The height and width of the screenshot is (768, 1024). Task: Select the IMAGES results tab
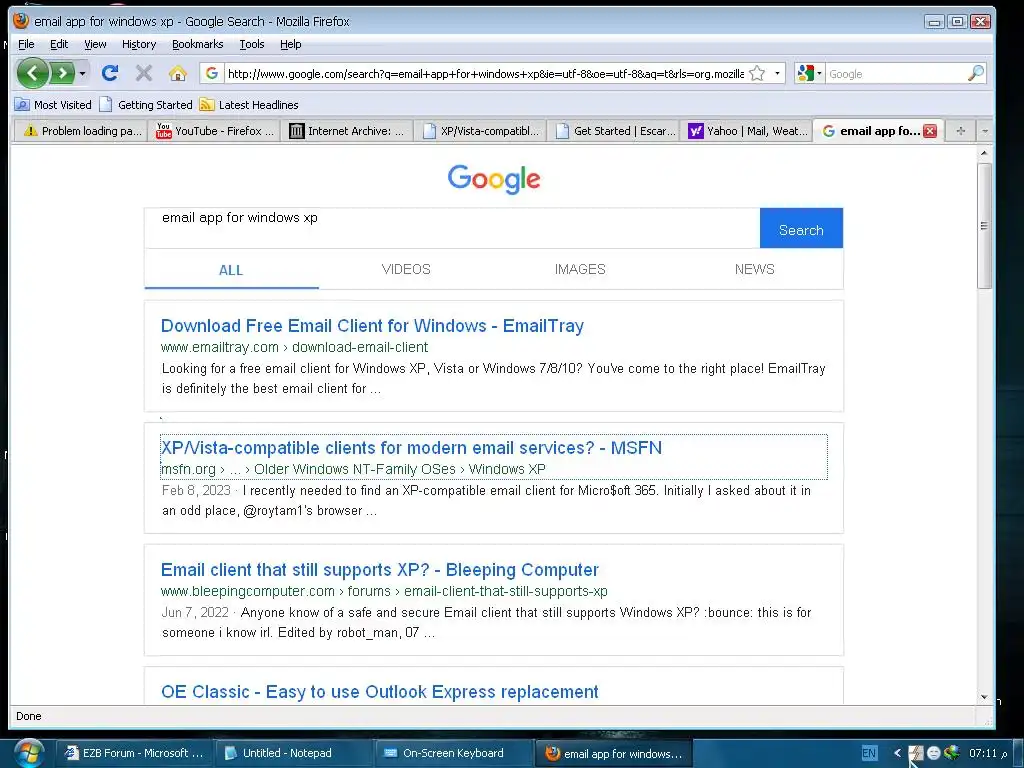580,269
